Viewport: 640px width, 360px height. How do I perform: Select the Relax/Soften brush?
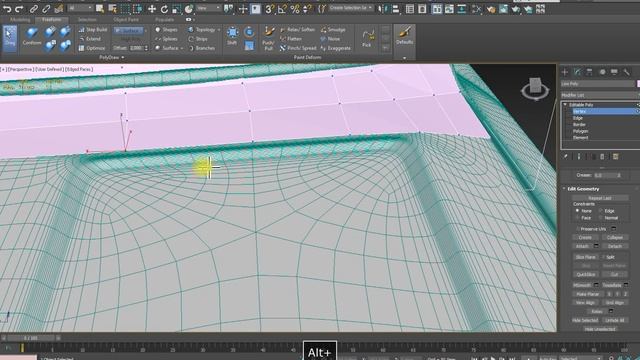point(298,30)
